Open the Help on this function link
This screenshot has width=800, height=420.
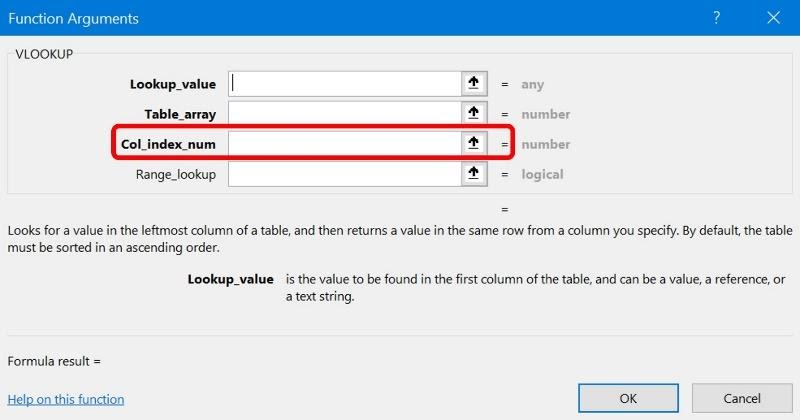click(66, 399)
